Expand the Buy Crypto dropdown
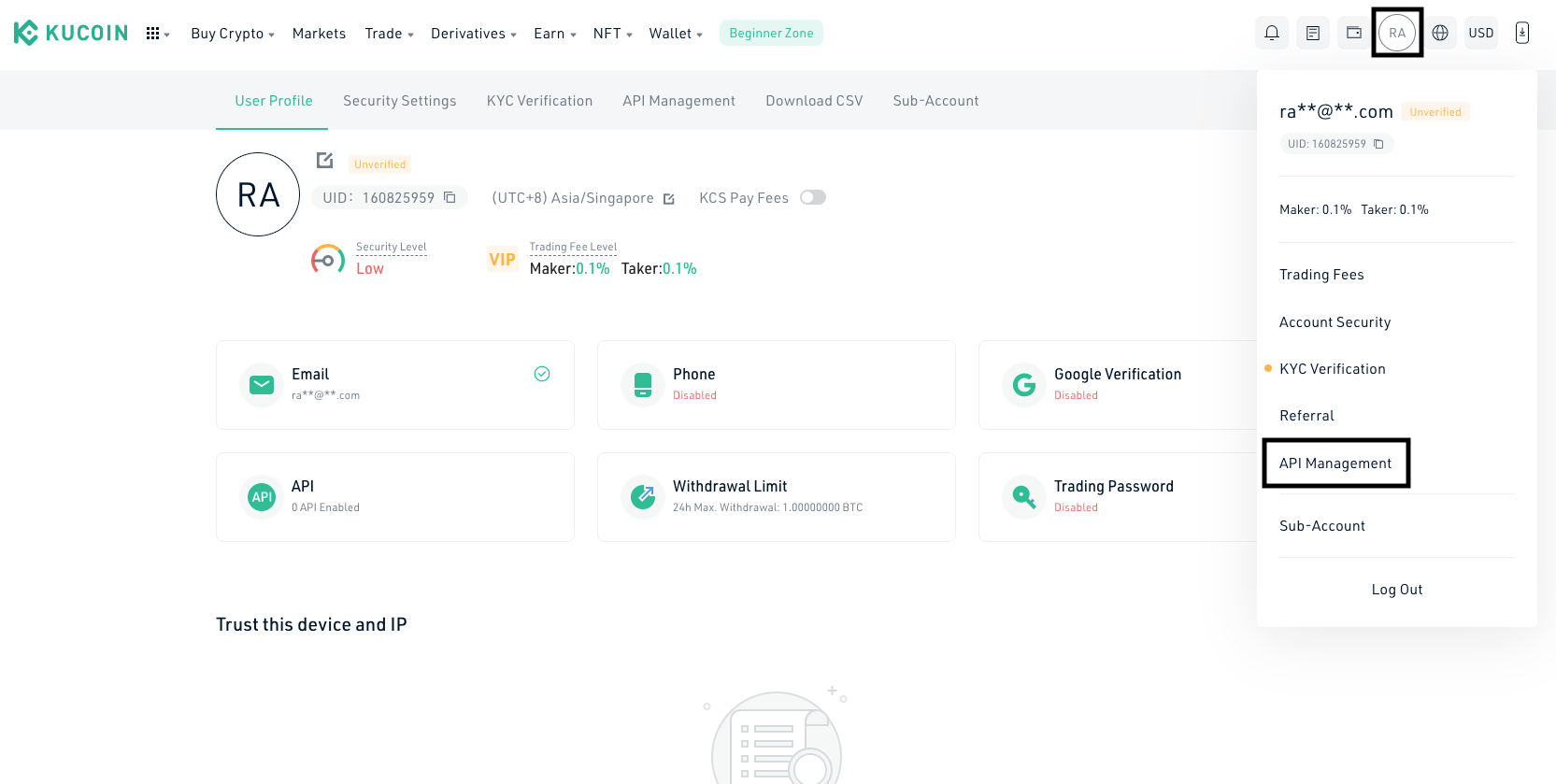 click(232, 34)
